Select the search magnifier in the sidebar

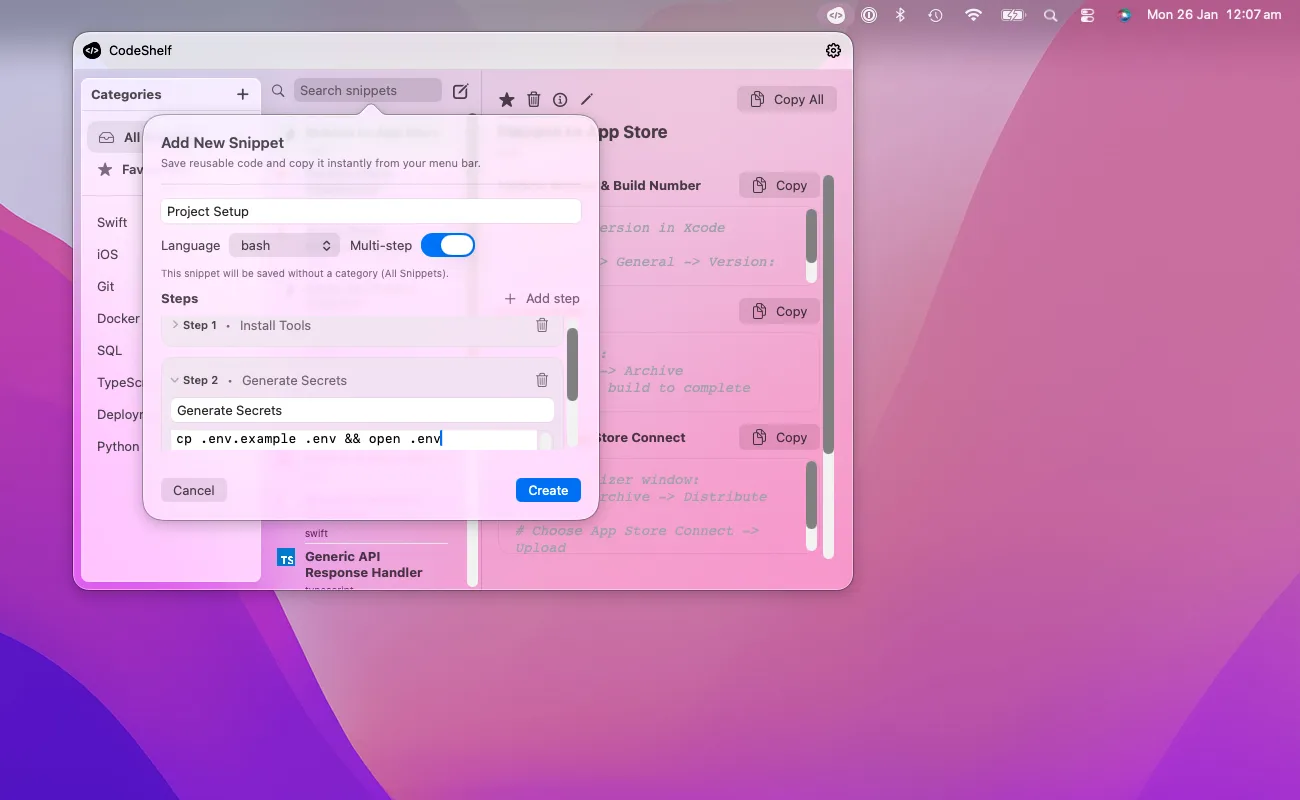pos(277,91)
